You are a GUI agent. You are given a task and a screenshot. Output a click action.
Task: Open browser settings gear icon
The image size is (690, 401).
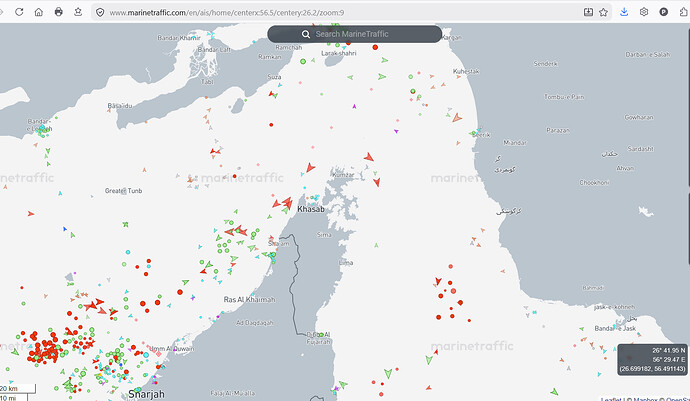click(x=644, y=12)
